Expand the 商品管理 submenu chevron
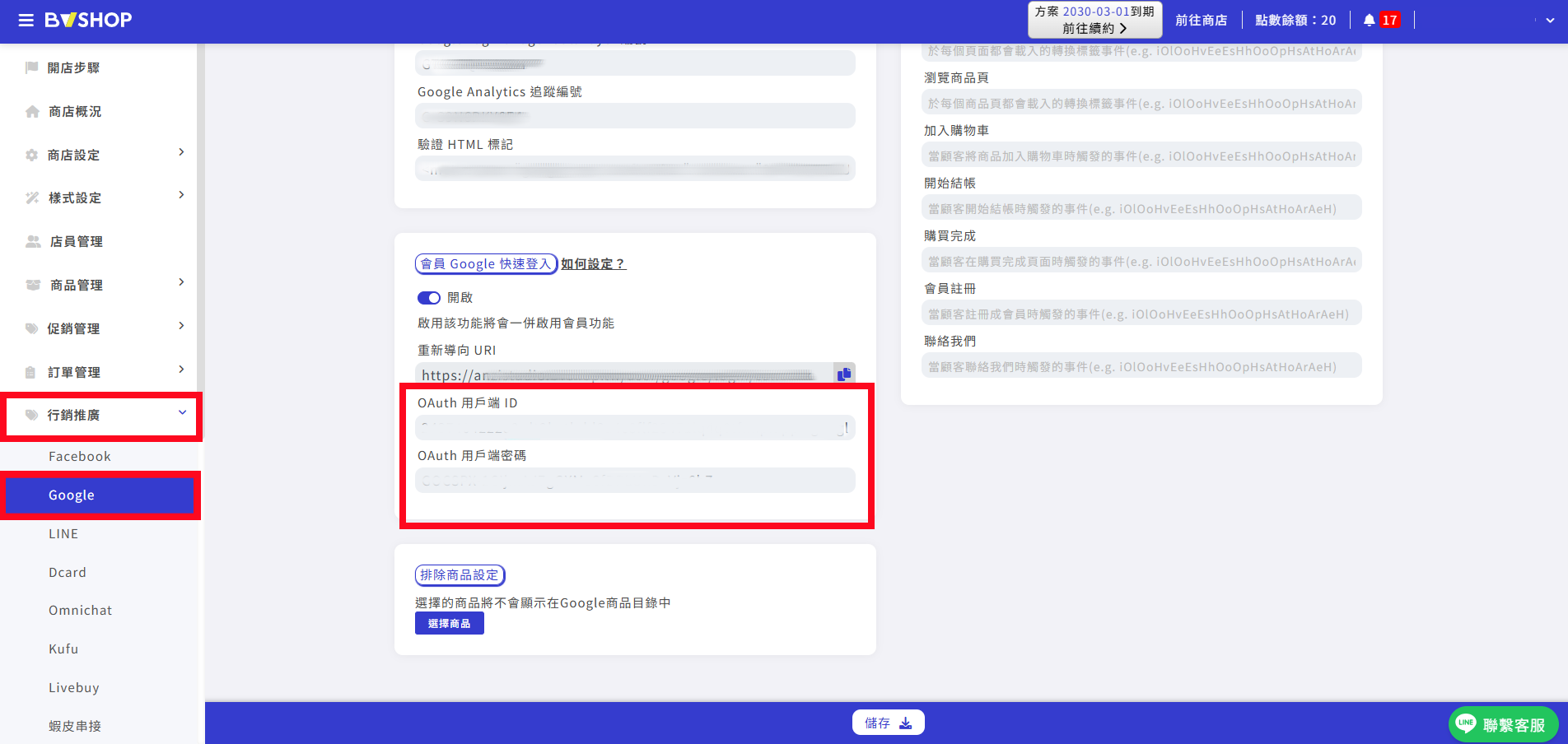Image resolution: width=1568 pixels, height=744 pixels. (181, 282)
